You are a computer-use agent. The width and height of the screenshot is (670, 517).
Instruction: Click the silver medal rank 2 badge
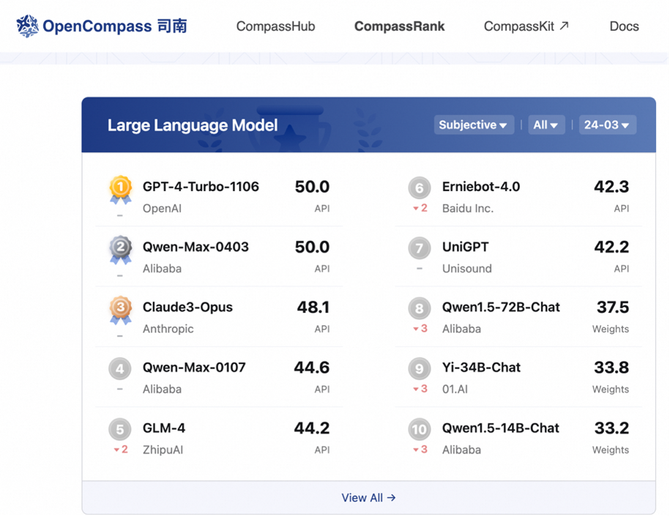click(x=120, y=250)
